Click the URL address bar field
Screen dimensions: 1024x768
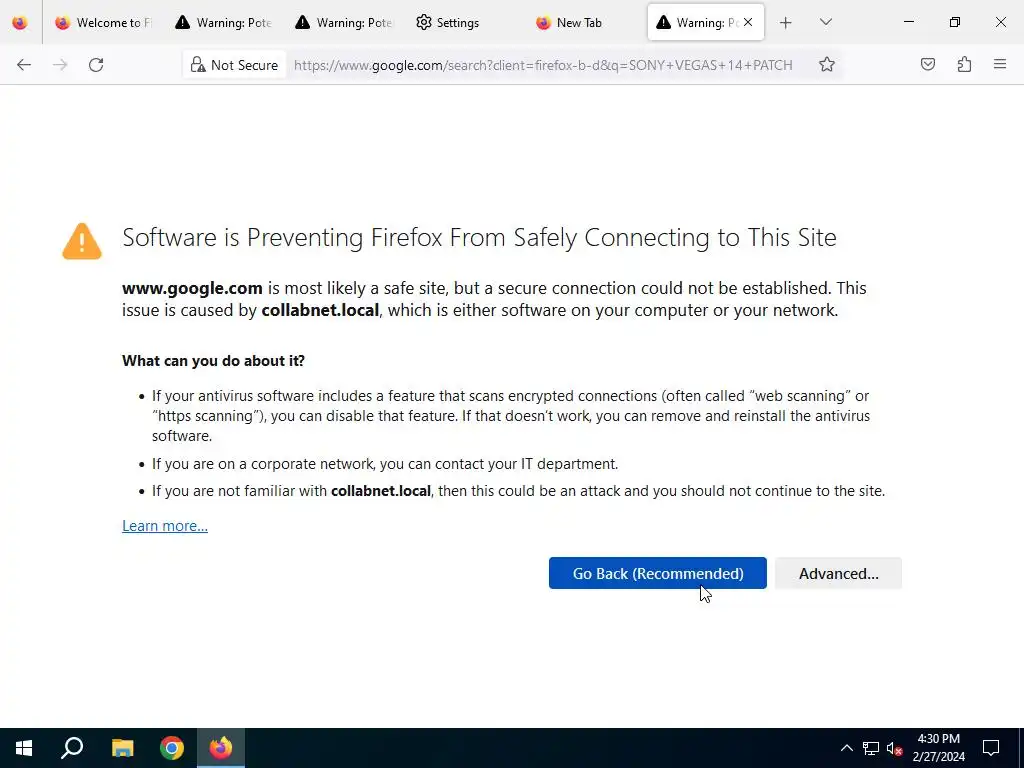coord(545,65)
